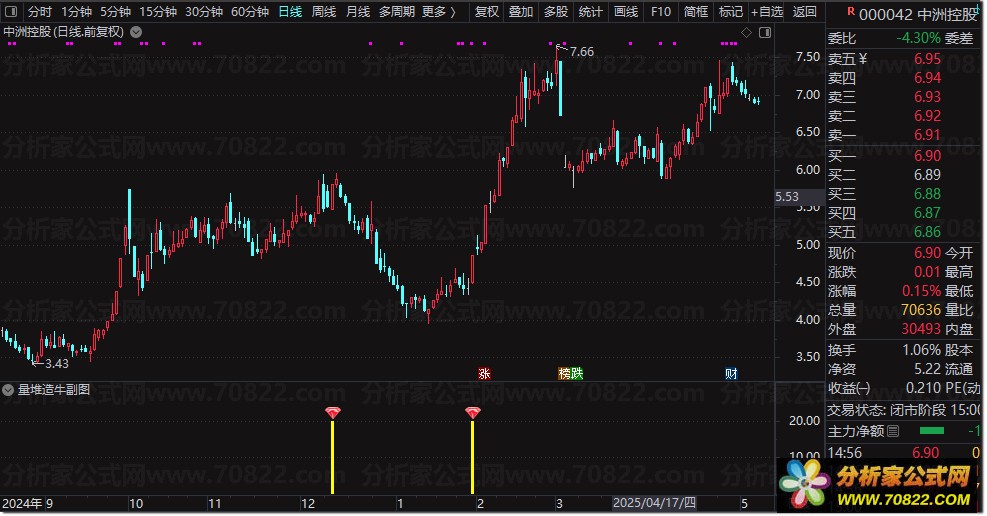Select the 卖五 6.95 order row

point(904,59)
